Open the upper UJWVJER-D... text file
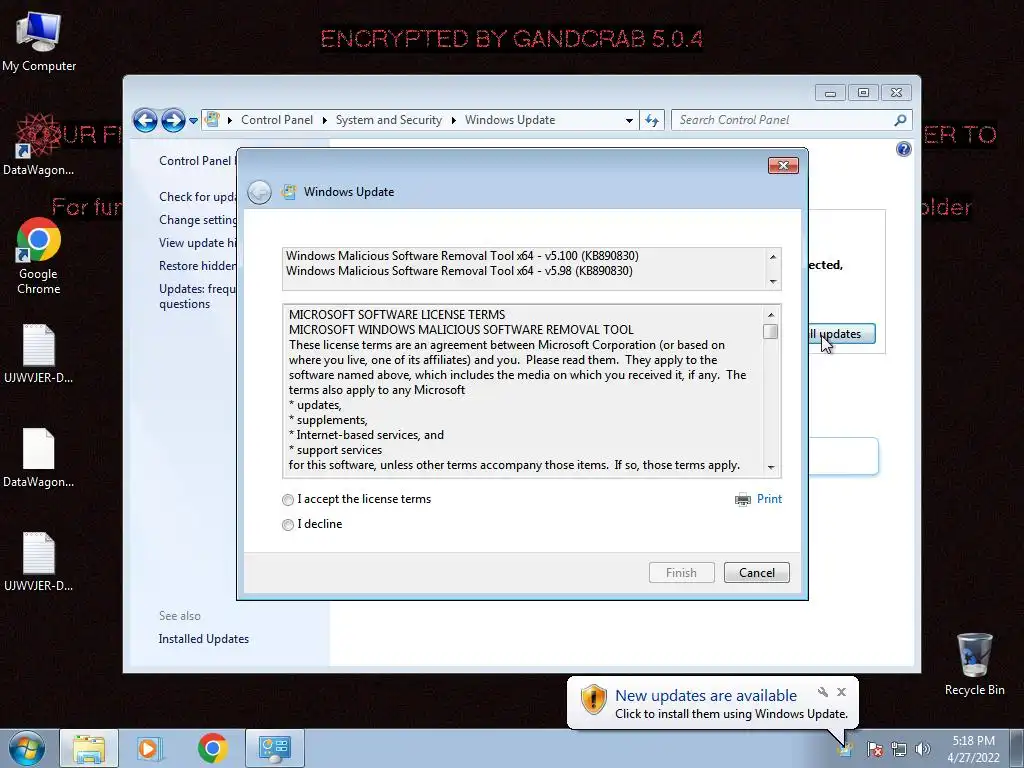1024x768 pixels. pos(39,353)
